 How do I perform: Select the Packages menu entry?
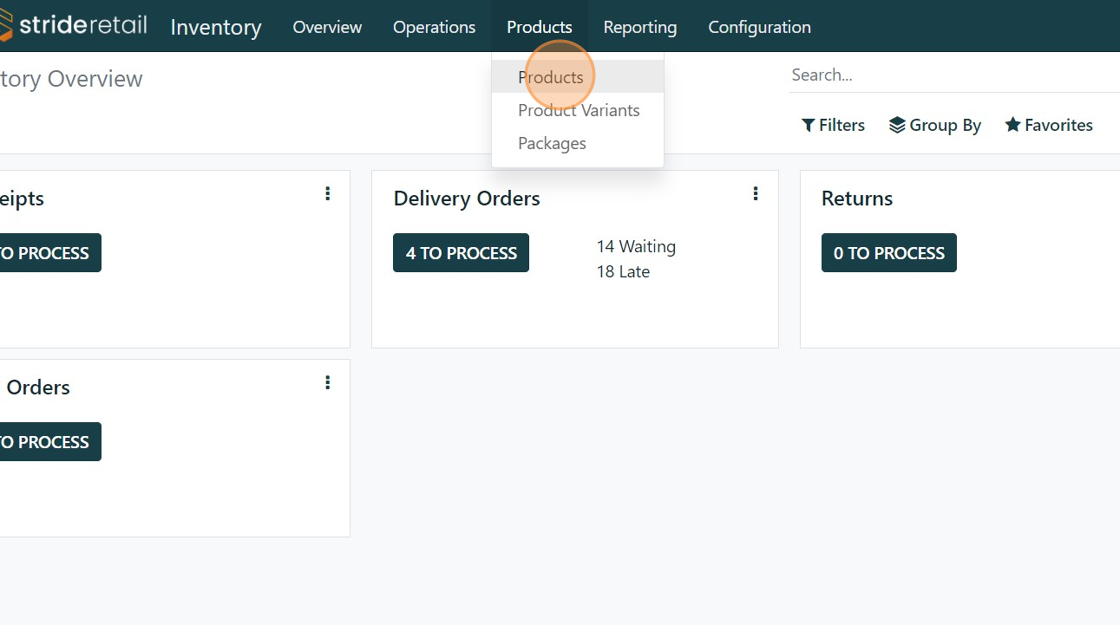tap(552, 143)
